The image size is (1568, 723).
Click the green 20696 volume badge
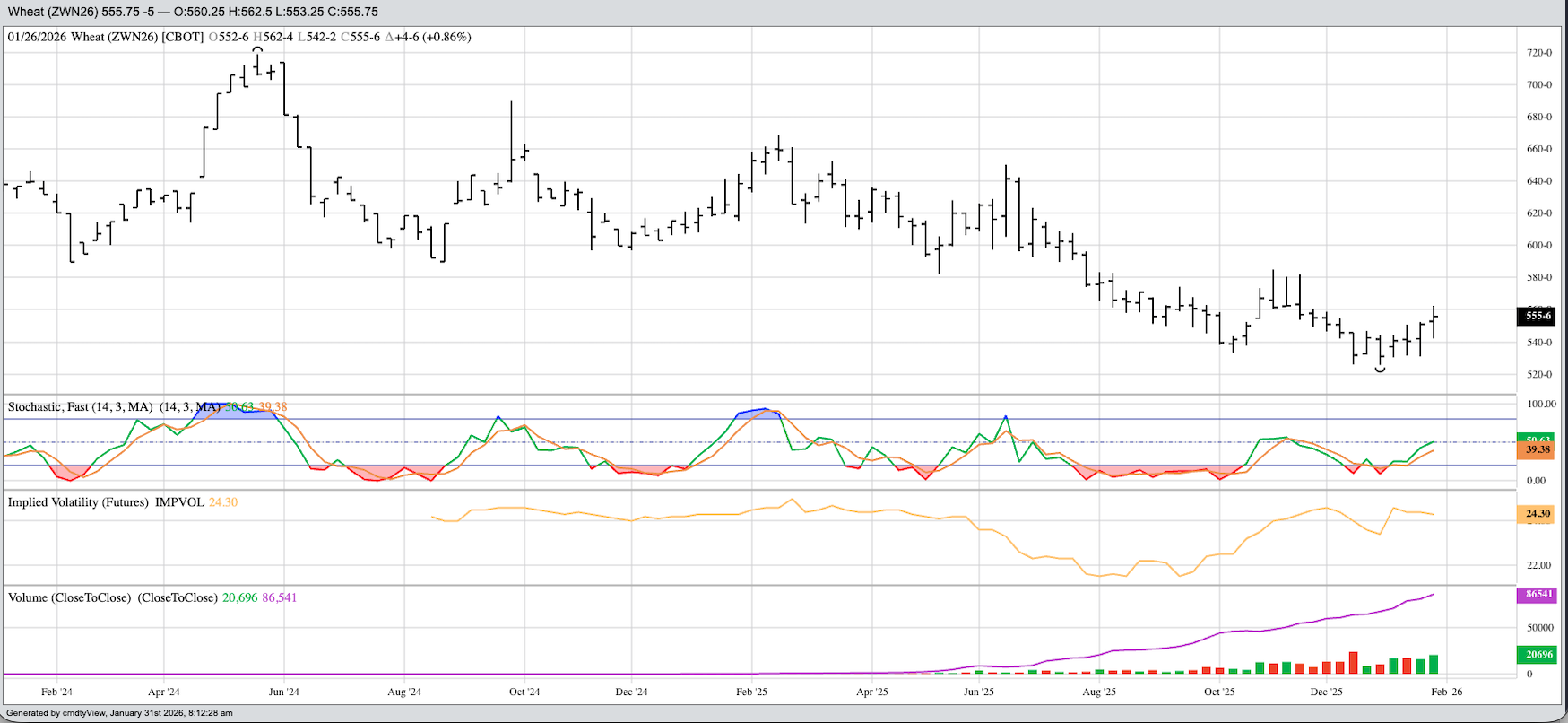click(1538, 655)
